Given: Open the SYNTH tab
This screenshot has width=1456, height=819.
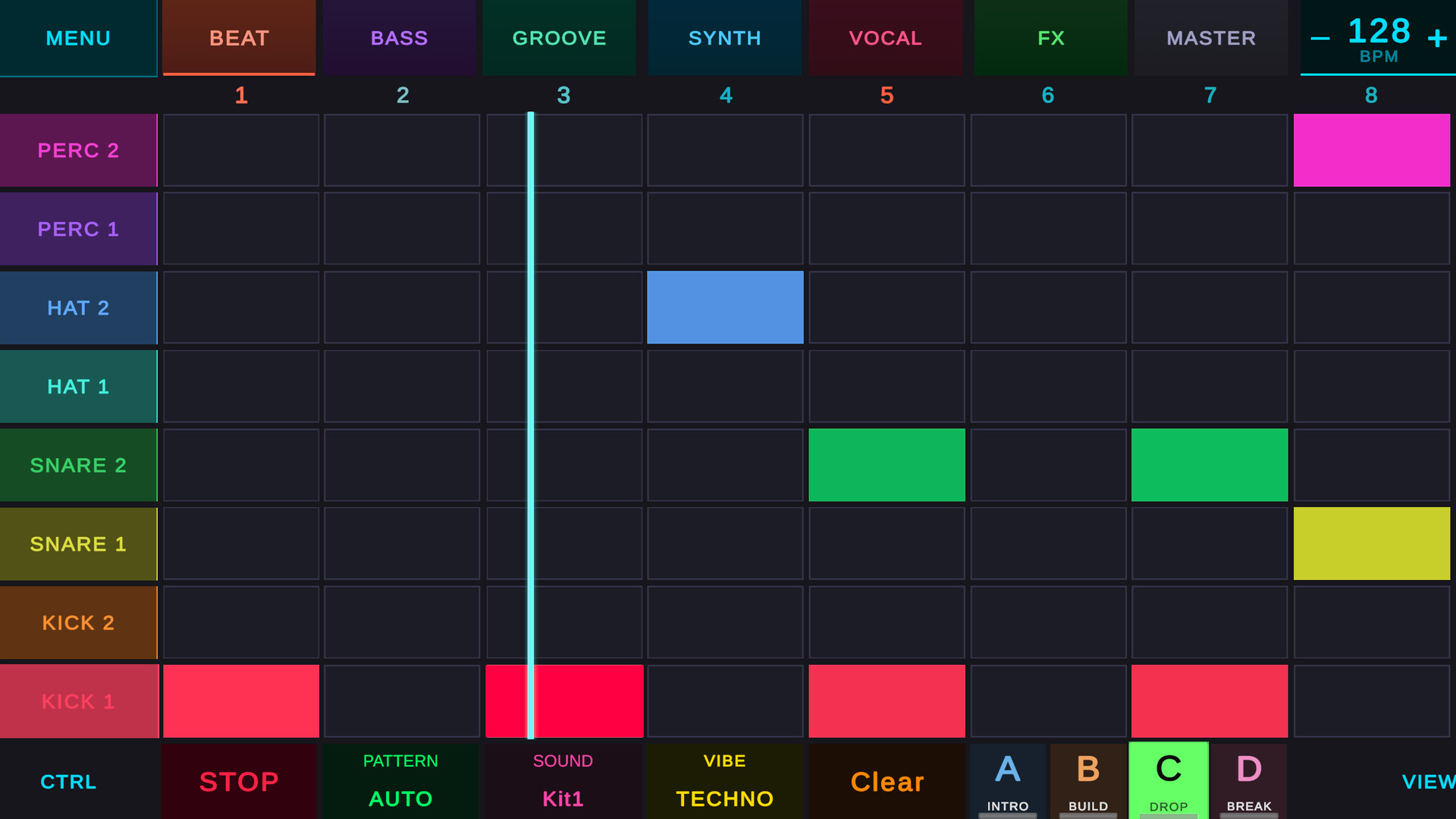Looking at the screenshot, I should [x=724, y=38].
